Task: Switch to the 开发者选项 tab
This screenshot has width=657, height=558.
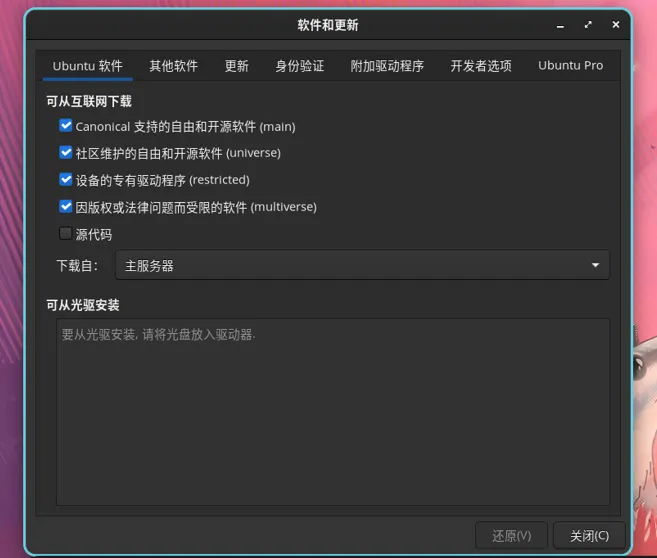Action: (481, 66)
